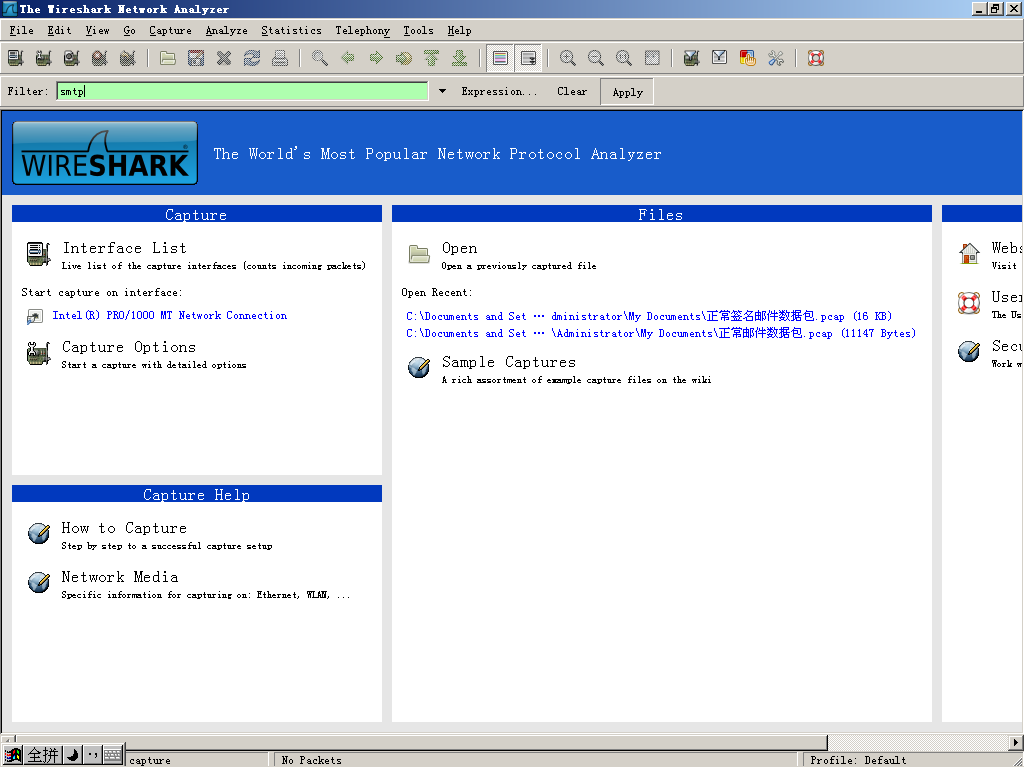Open the Edit menu

59,31
